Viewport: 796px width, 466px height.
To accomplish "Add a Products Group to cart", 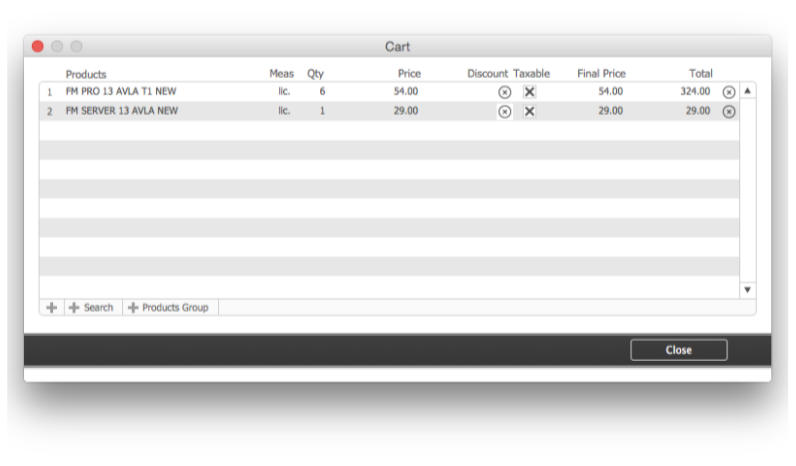I will pos(169,308).
